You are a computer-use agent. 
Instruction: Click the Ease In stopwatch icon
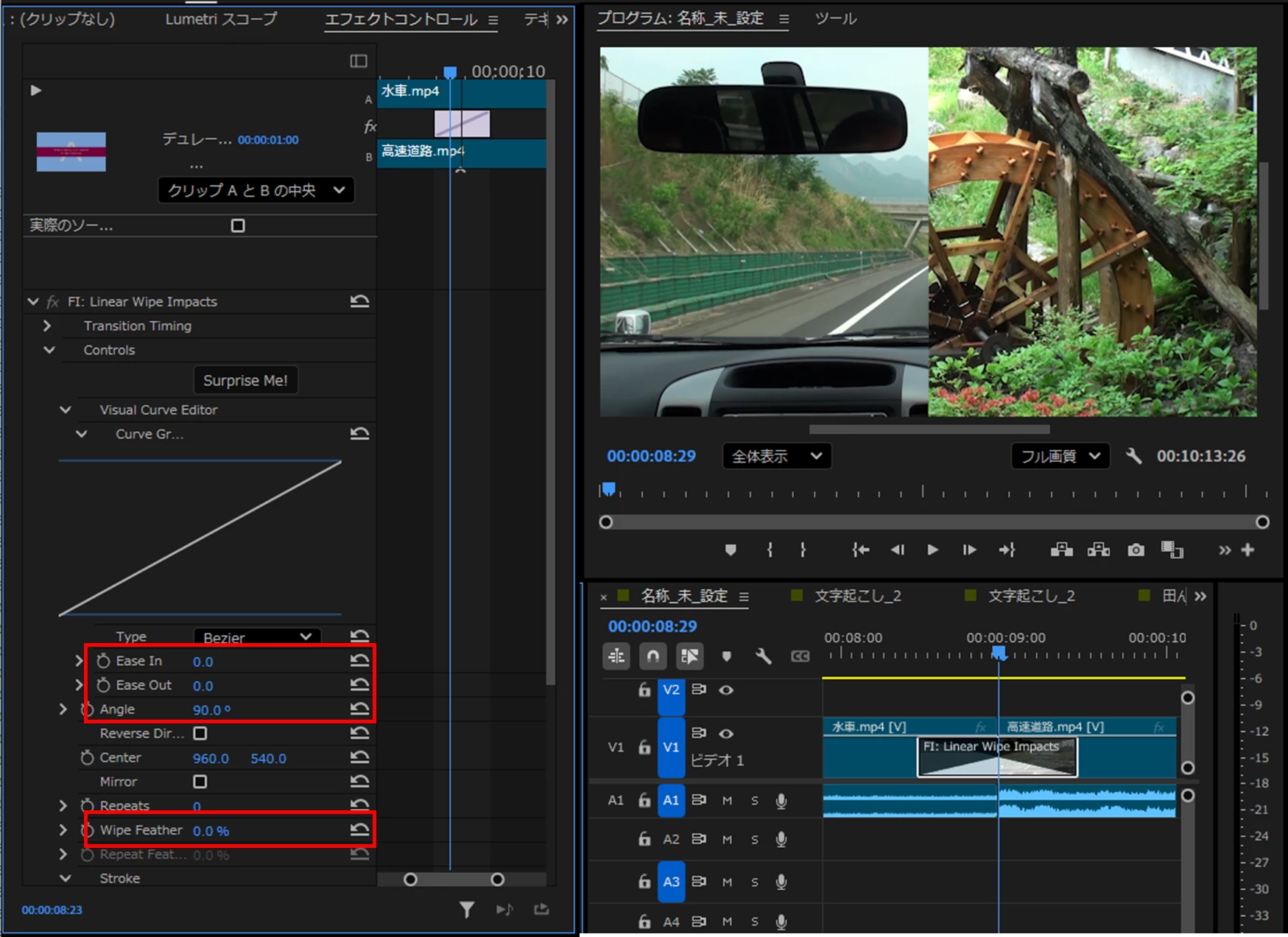coord(103,661)
